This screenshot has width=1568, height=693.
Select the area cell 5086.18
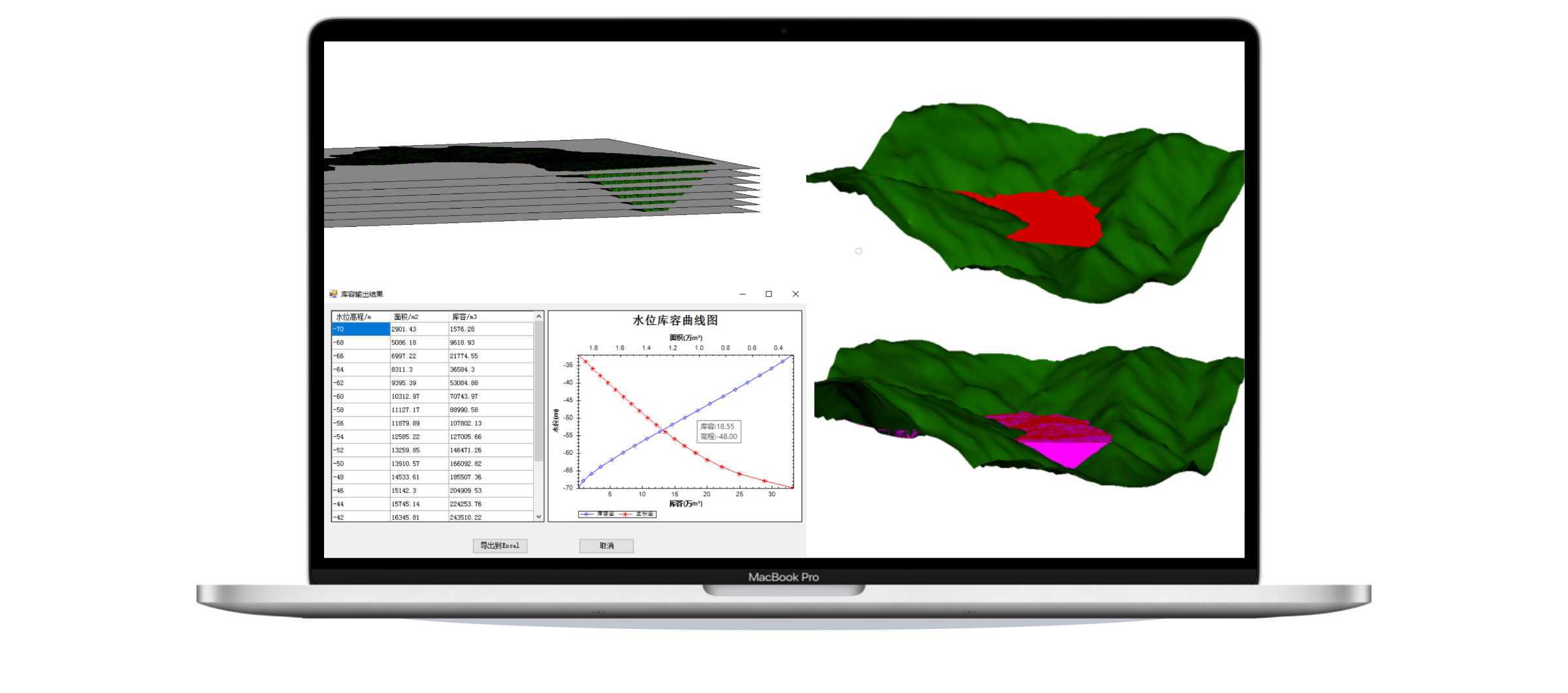[x=419, y=343]
